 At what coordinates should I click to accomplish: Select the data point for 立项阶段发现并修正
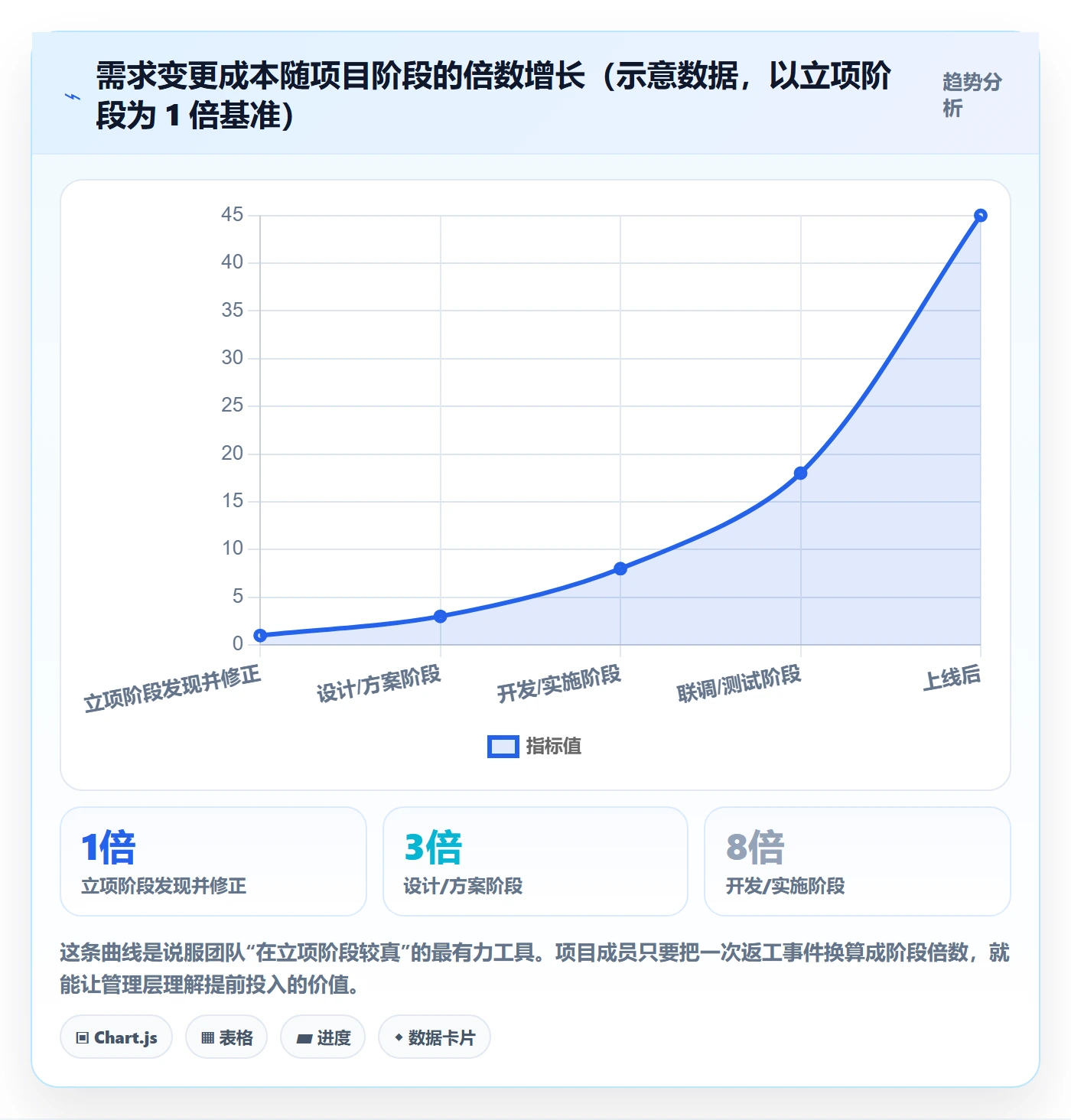click(x=260, y=636)
